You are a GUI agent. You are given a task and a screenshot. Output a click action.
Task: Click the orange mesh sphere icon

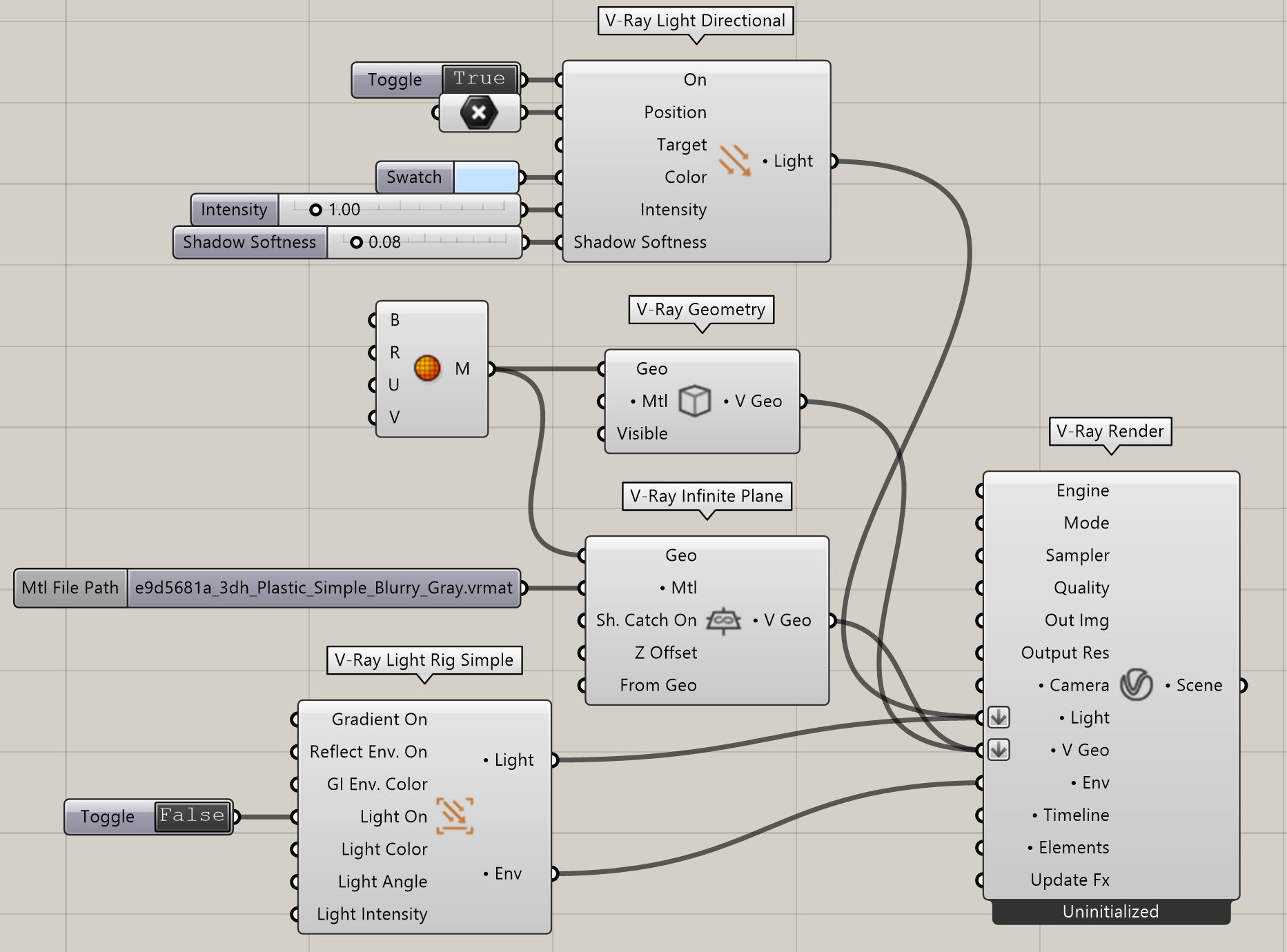427,368
